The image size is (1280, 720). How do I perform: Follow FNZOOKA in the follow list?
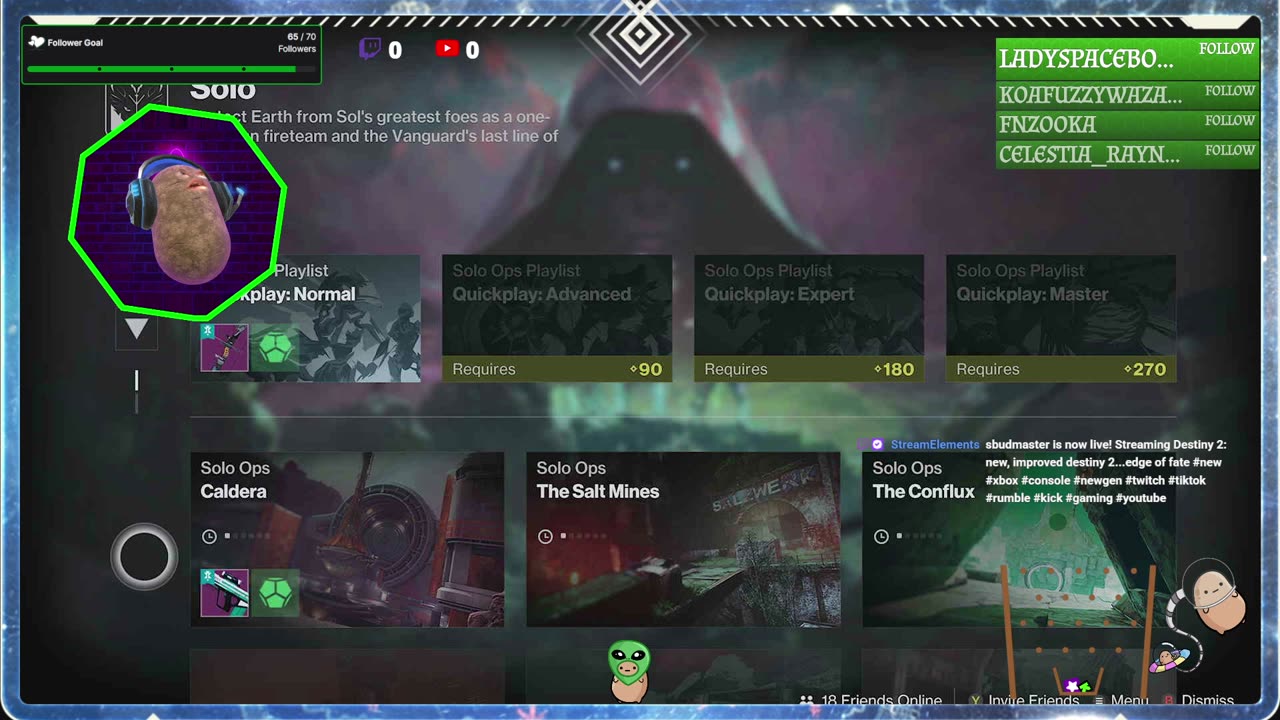1127,125
